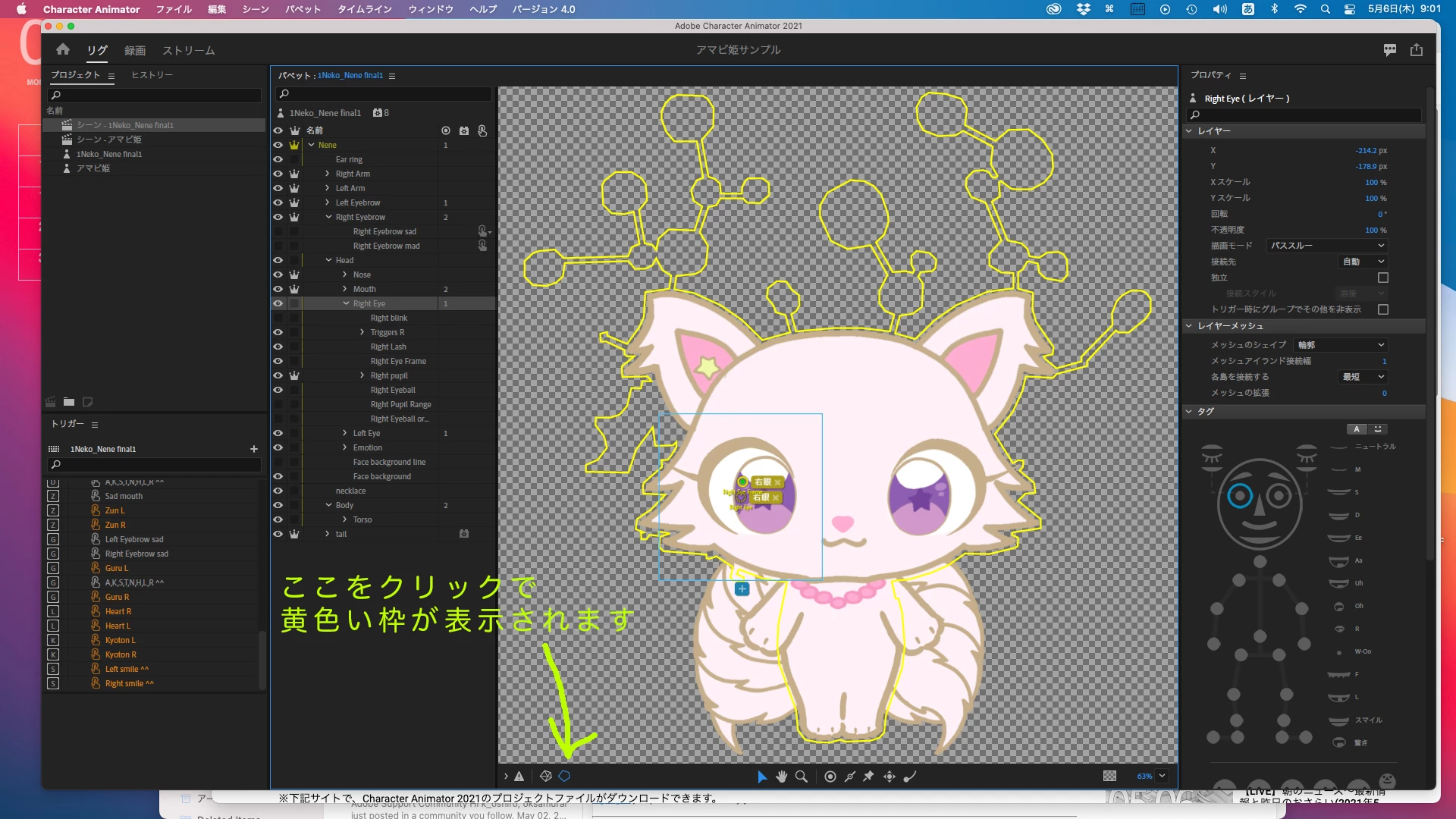
Task: Enable the 独立 (independent) checkbox
Action: (1382, 278)
